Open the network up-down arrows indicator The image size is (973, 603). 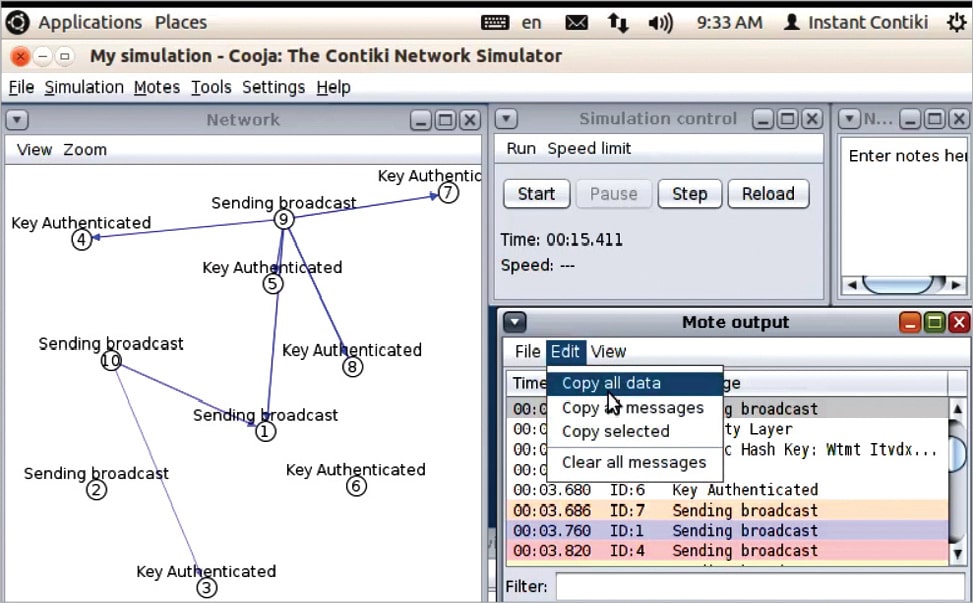click(x=617, y=23)
